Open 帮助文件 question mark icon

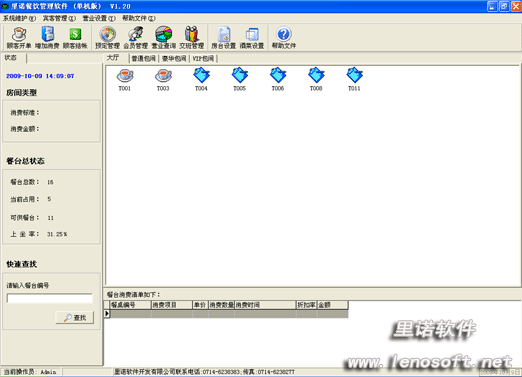pyautogui.click(x=284, y=38)
